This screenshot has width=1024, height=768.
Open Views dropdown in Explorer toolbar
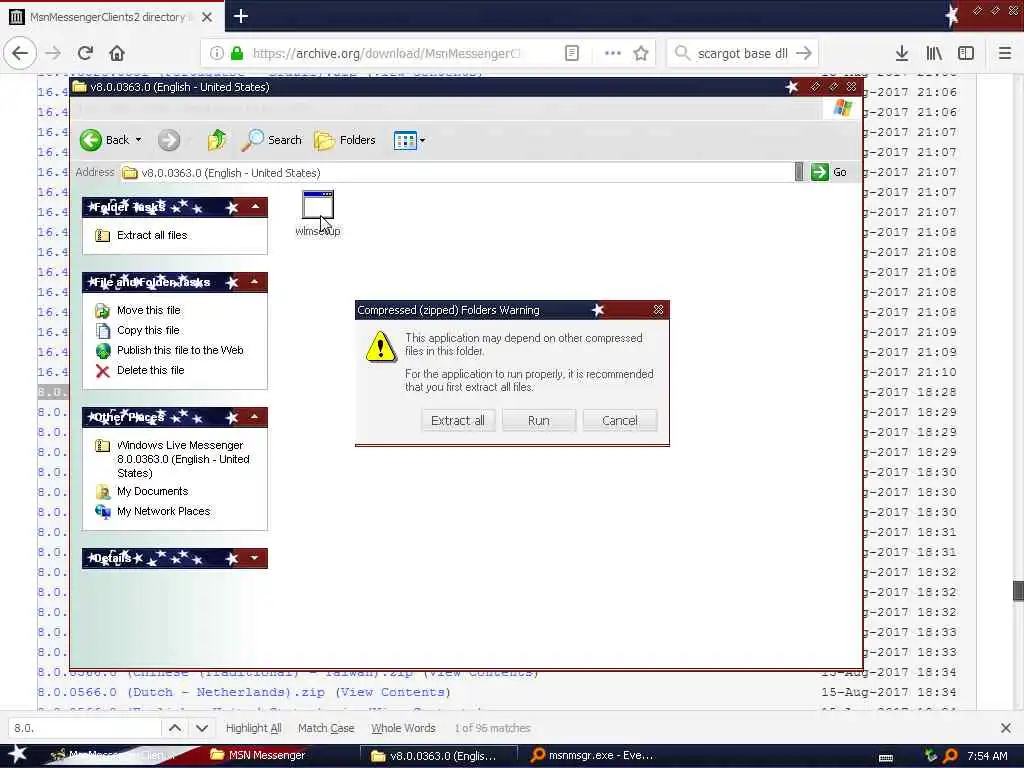(x=409, y=140)
